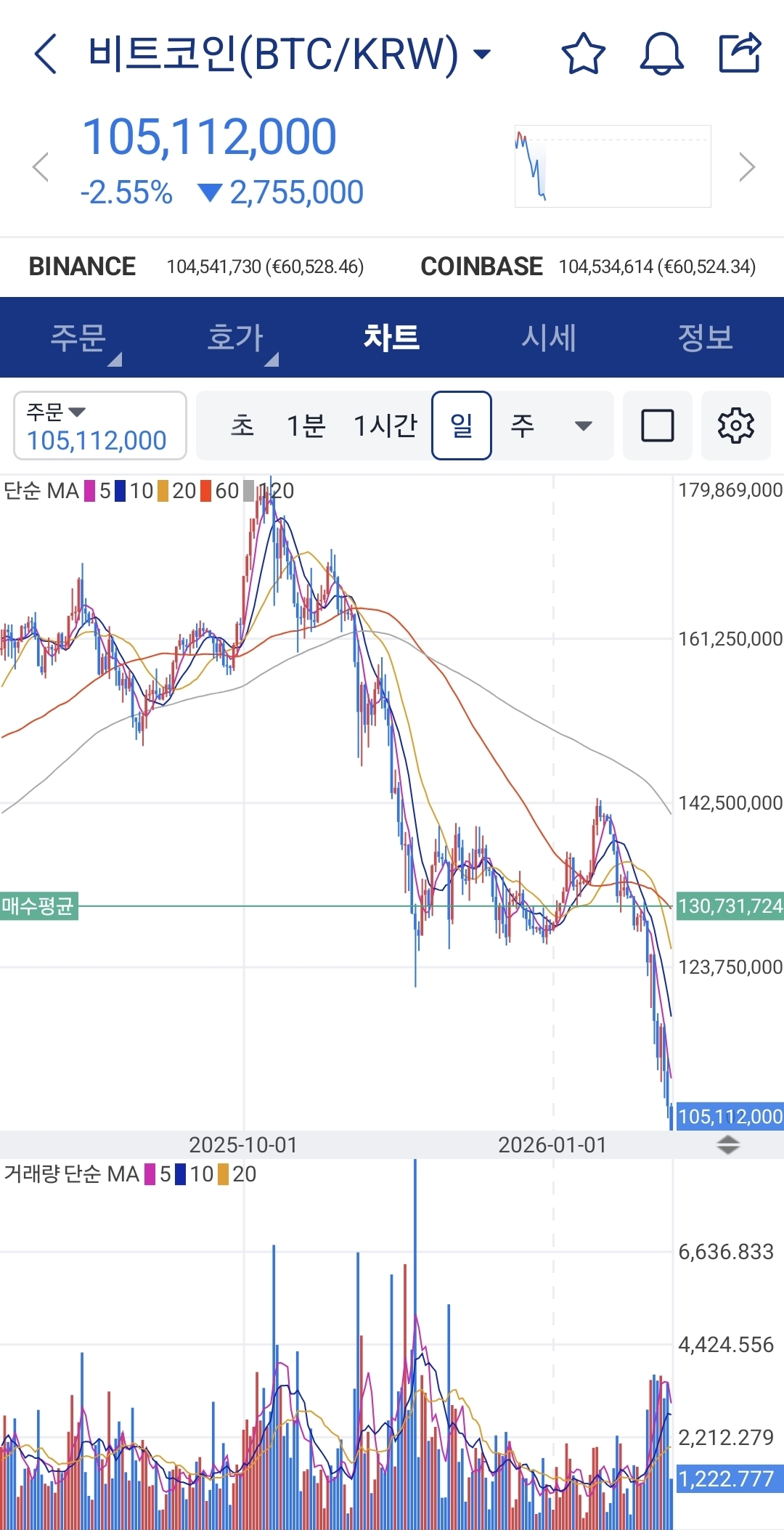Tap the 초 seconds interval button

click(242, 426)
